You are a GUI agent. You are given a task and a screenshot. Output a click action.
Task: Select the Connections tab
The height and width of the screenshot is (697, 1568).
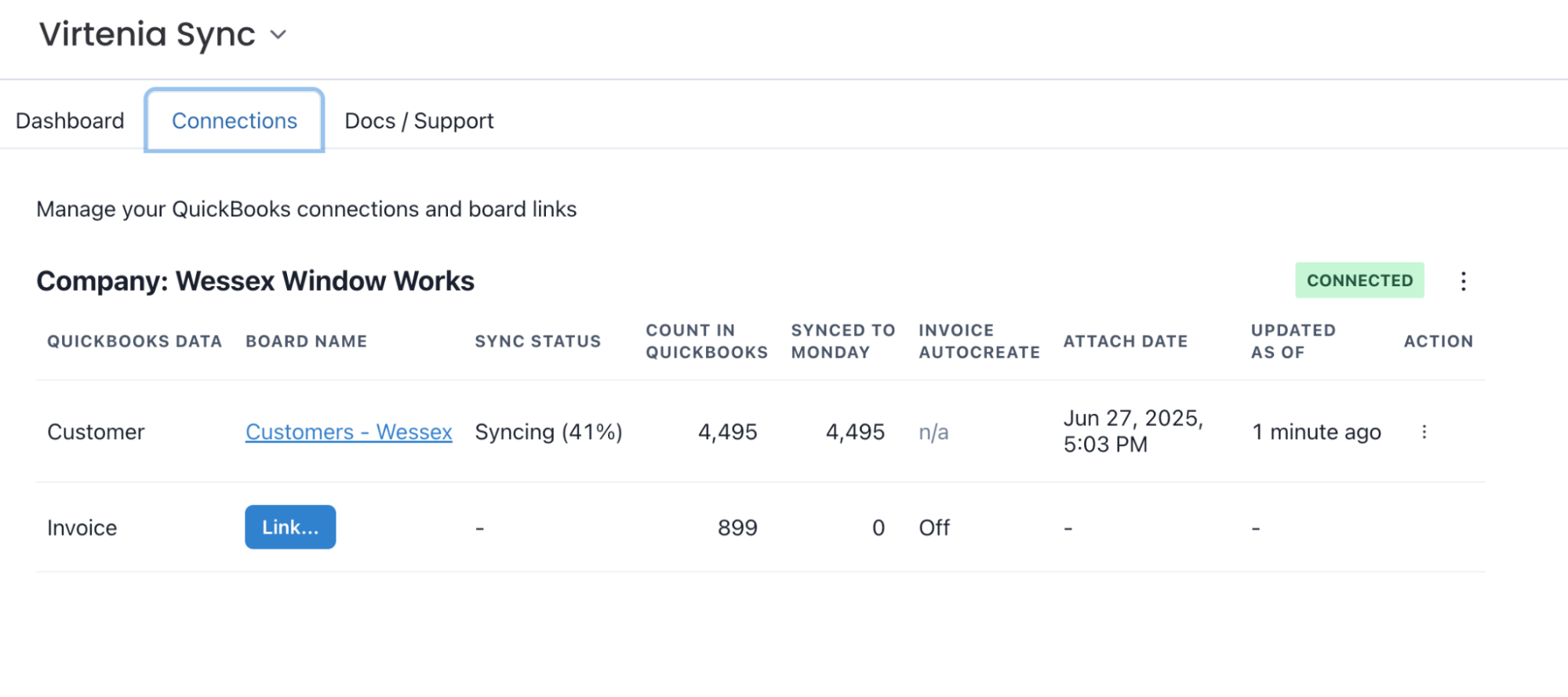click(x=235, y=121)
